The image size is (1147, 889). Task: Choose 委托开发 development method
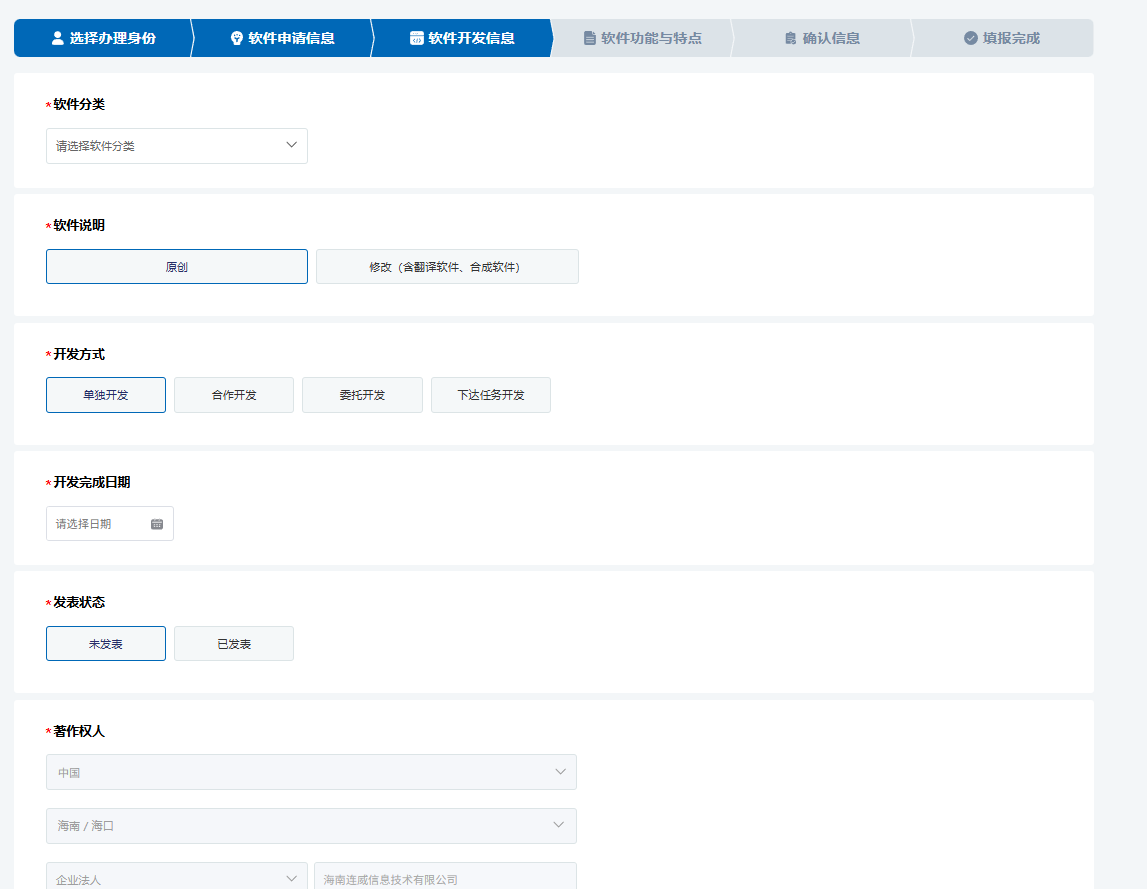pos(362,395)
